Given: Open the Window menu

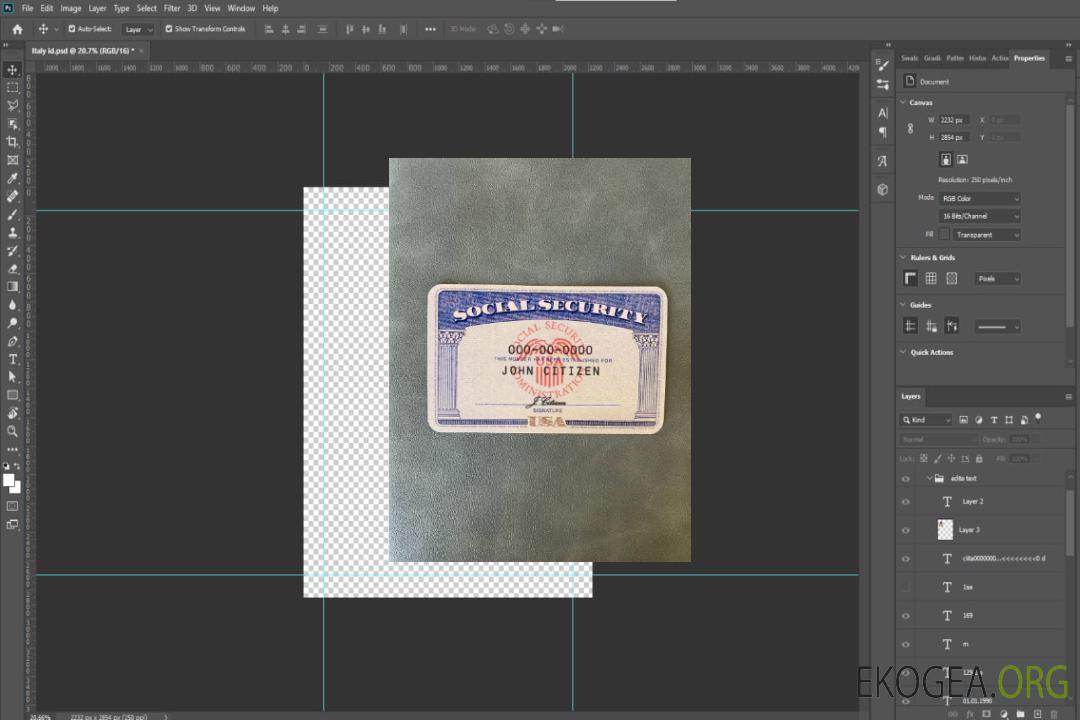Looking at the screenshot, I should pos(241,8).
